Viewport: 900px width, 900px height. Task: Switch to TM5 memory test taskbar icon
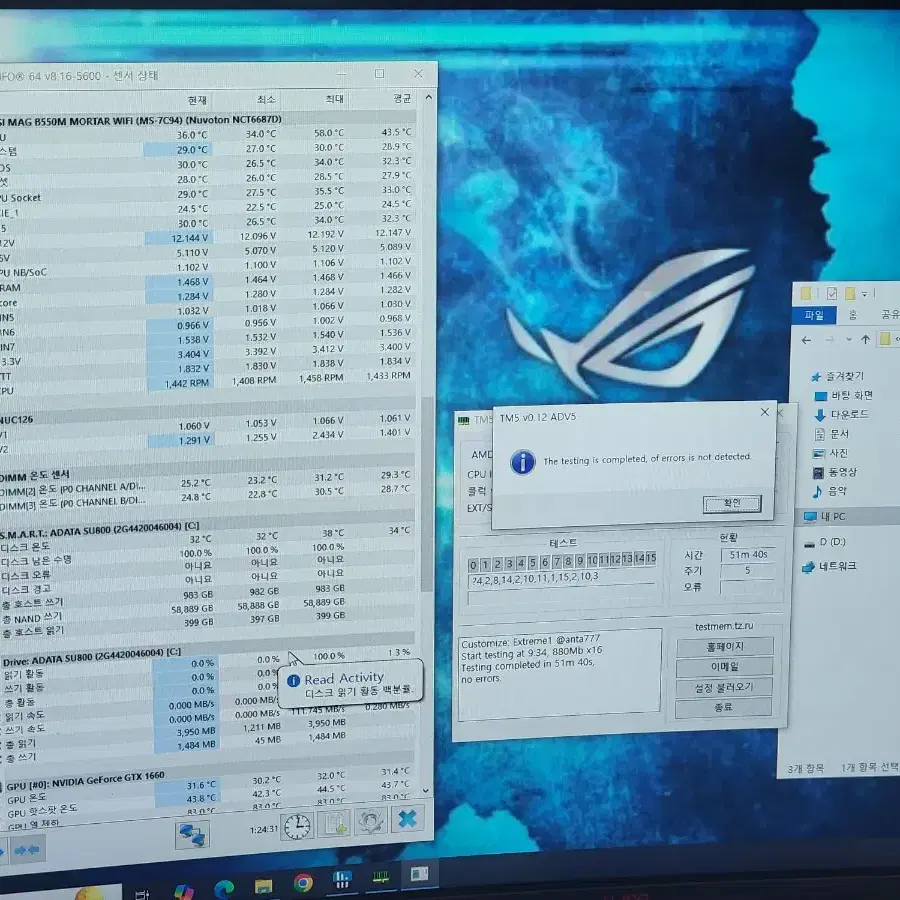[381, 876]
